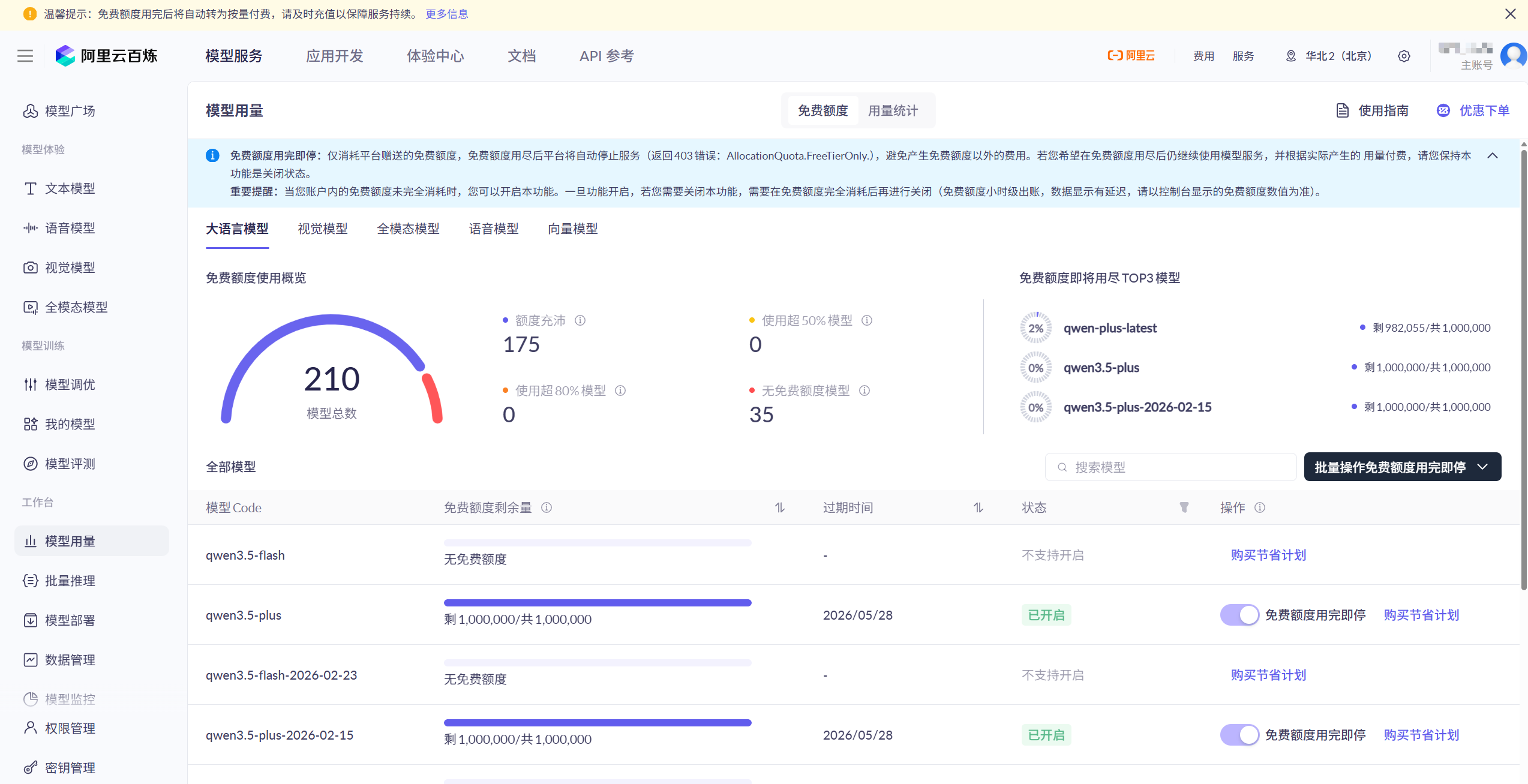This screenshot has width=1528, height=784.
Task: Click info icon beside 免费额度剩余量 header
Action: (x=547, y=507)
